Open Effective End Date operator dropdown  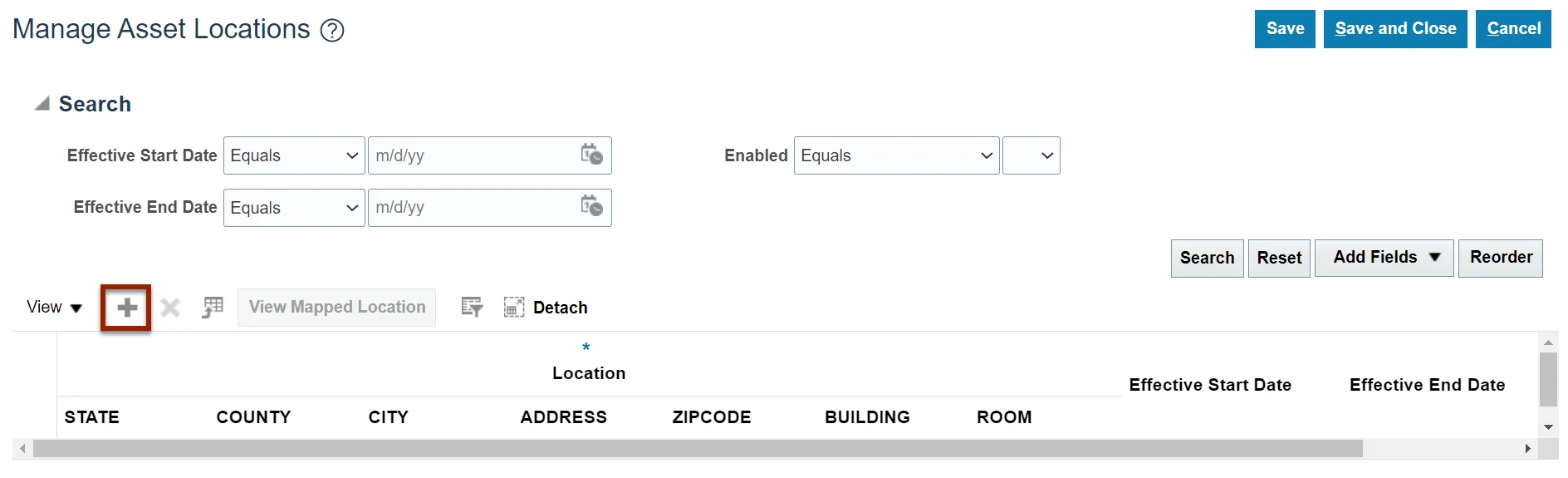[294, 208]
